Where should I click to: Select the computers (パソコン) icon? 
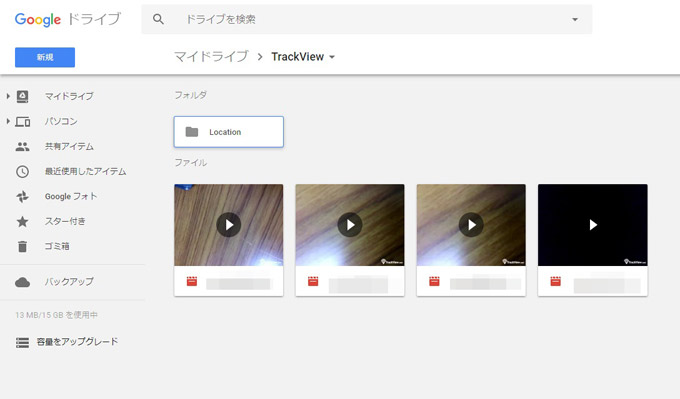pos(23,121)
